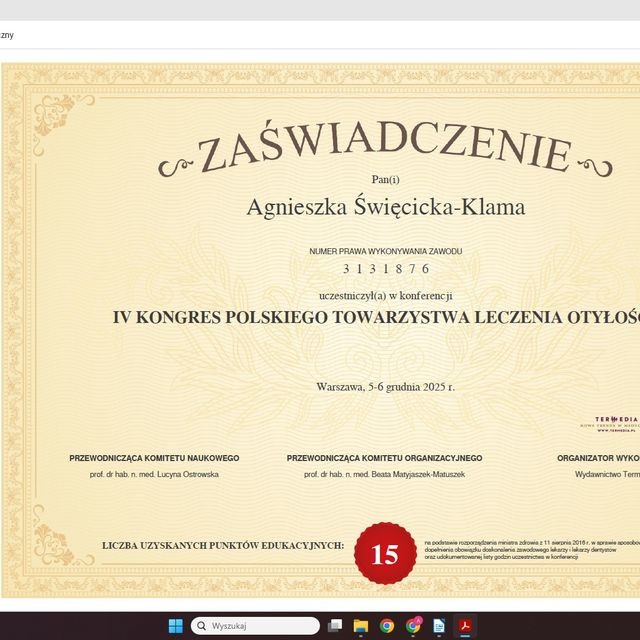Click PRZEWODNICZĄCA KOMITETU ORGANIZACYJNEGO heading

point(384,458)
